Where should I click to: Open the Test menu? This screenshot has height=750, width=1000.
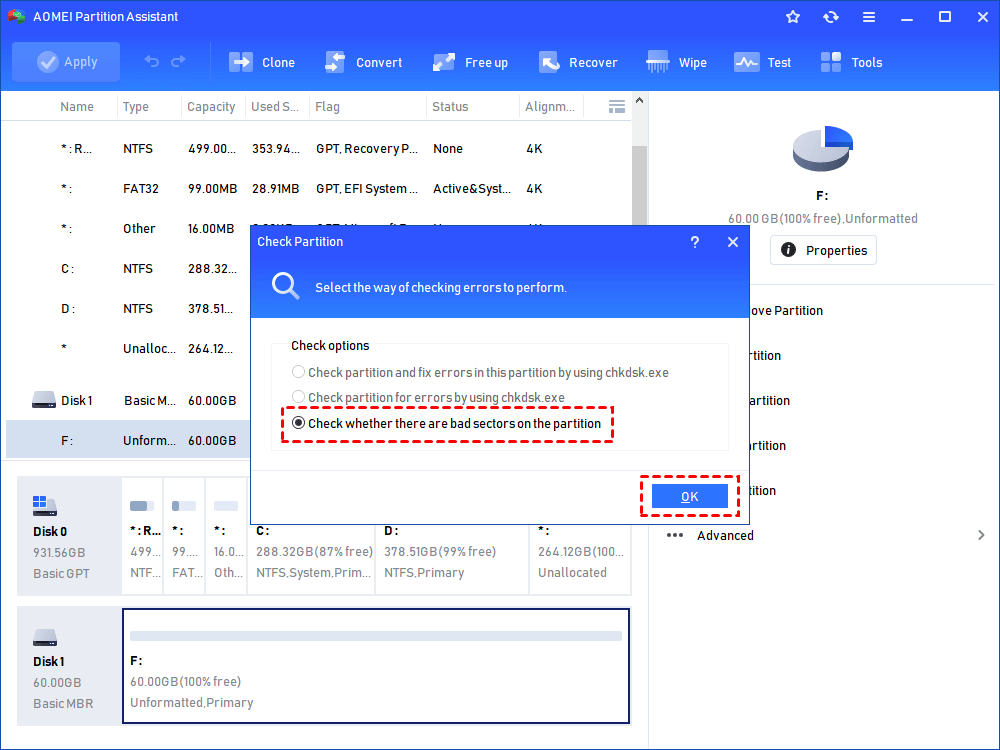(x=762, y=62)
